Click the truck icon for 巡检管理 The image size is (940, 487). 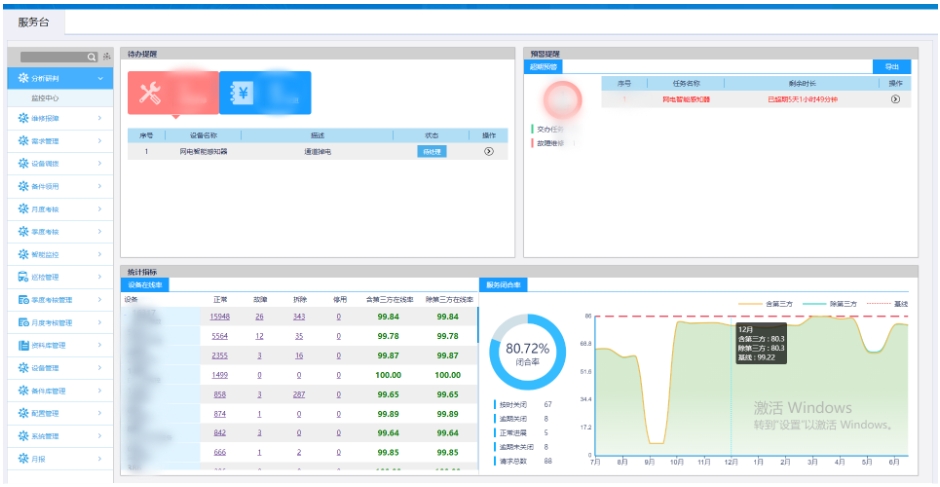tap(23, 277)
